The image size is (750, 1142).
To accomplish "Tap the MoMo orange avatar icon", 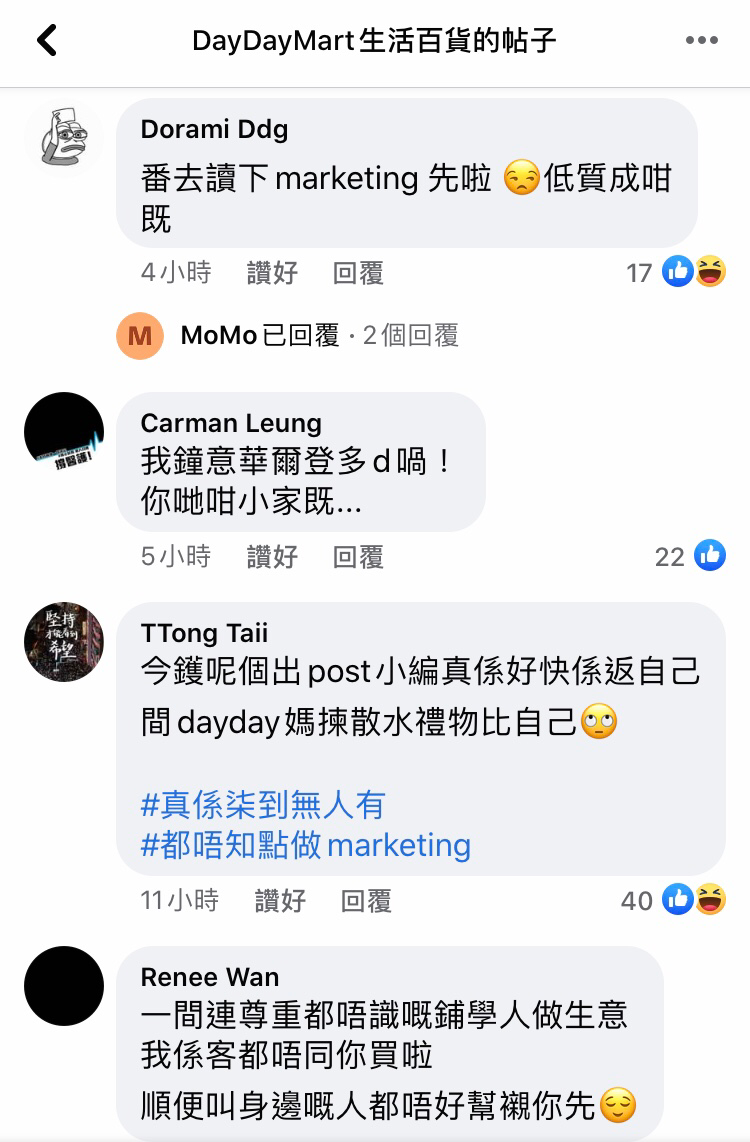I will [140, 336].
